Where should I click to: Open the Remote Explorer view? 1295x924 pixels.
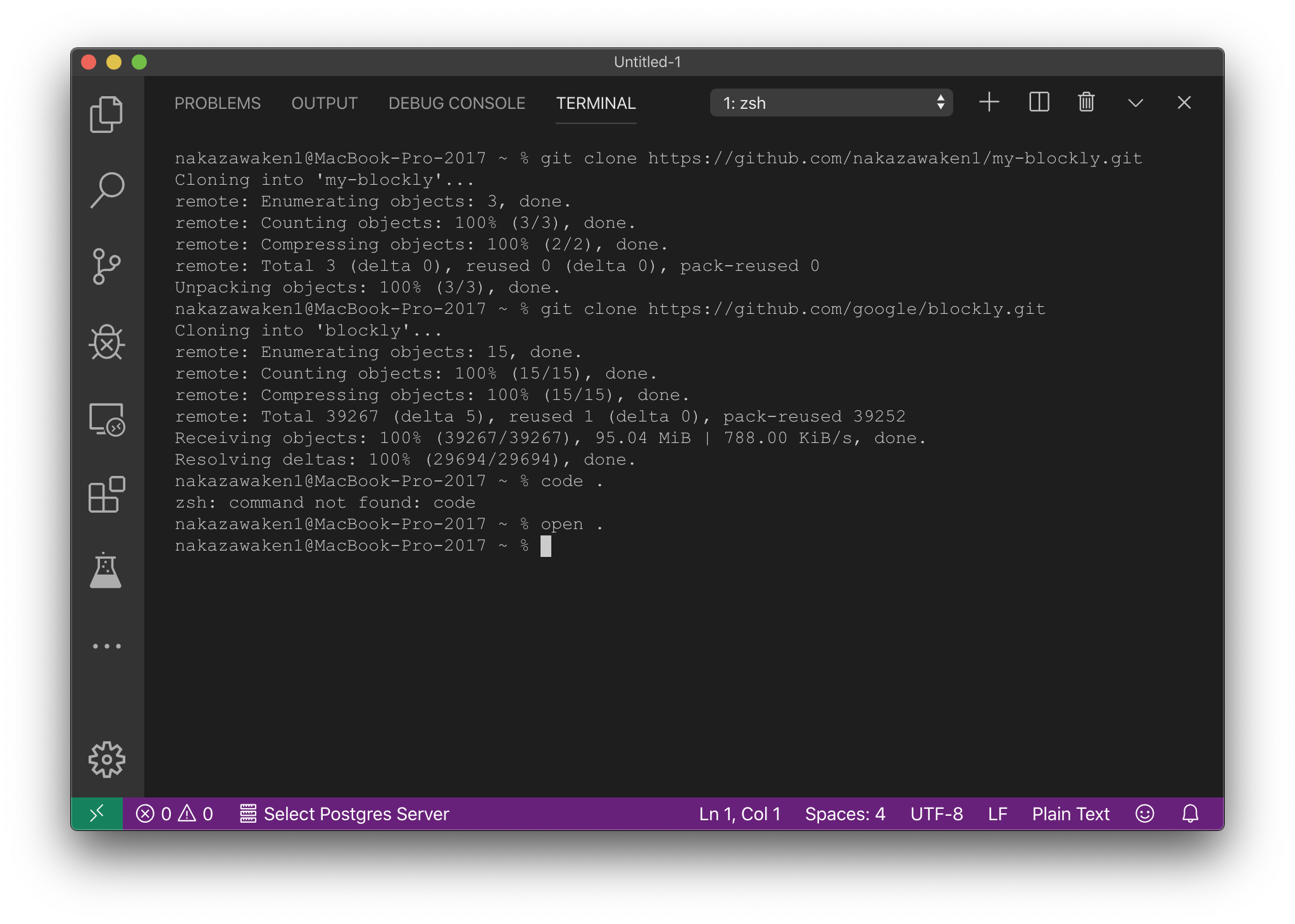[106, 420]
